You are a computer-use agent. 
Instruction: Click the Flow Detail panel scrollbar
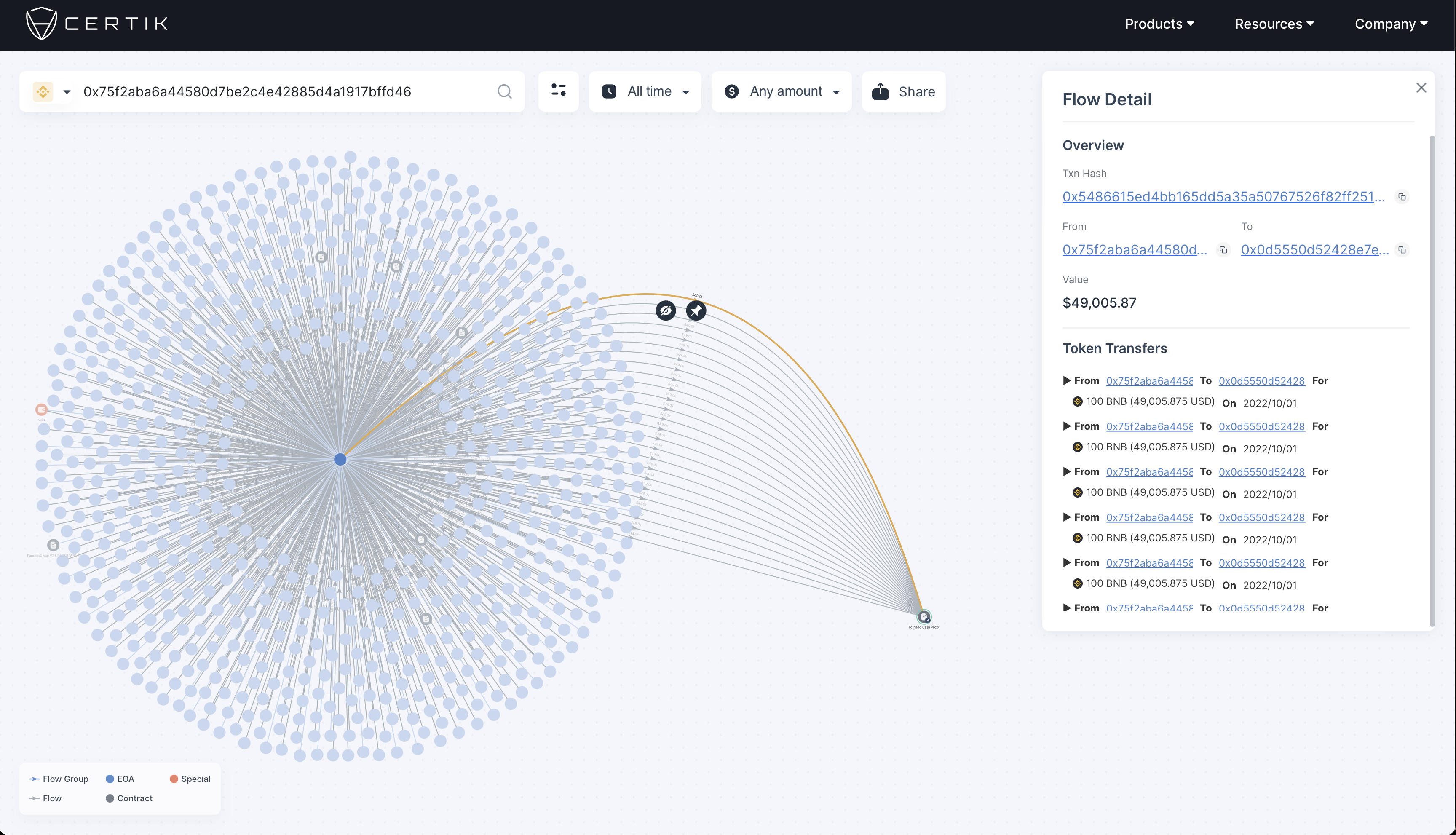1431,378
